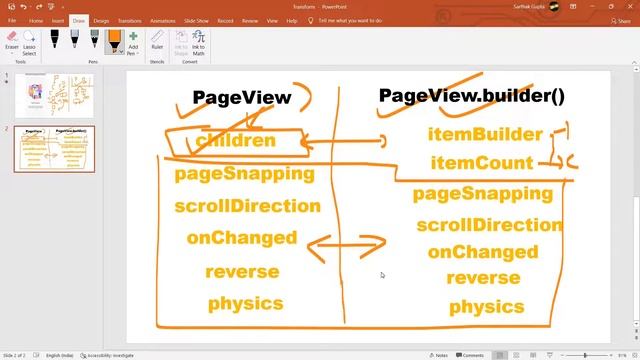Collapse the ribbon with the chevron
This screenshot has width=640, height=360.
point(634,62)
